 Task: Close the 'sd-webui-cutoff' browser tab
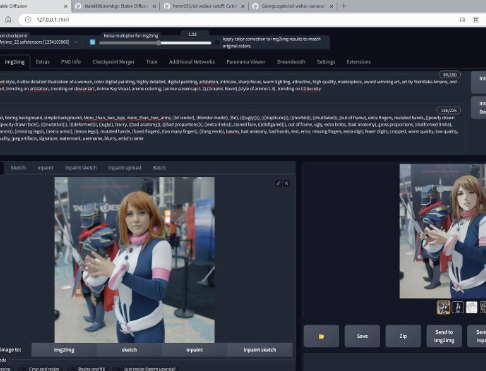coord(243,6)
